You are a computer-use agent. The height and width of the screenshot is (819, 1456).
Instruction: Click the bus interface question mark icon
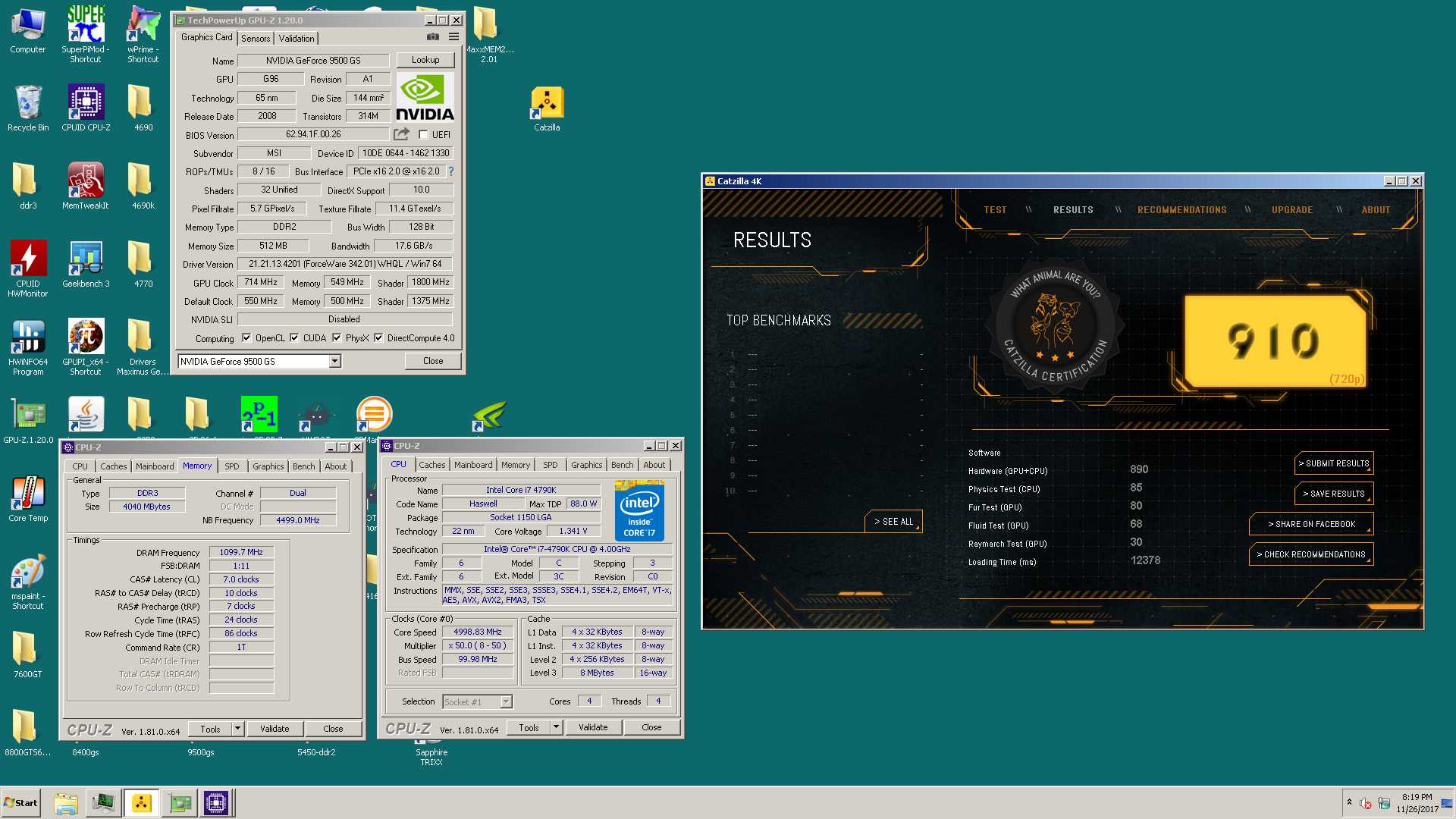click(451, 171)
